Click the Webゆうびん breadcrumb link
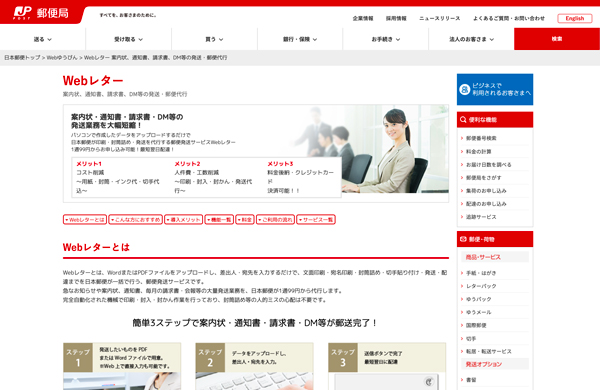 [x=62, y=58]
